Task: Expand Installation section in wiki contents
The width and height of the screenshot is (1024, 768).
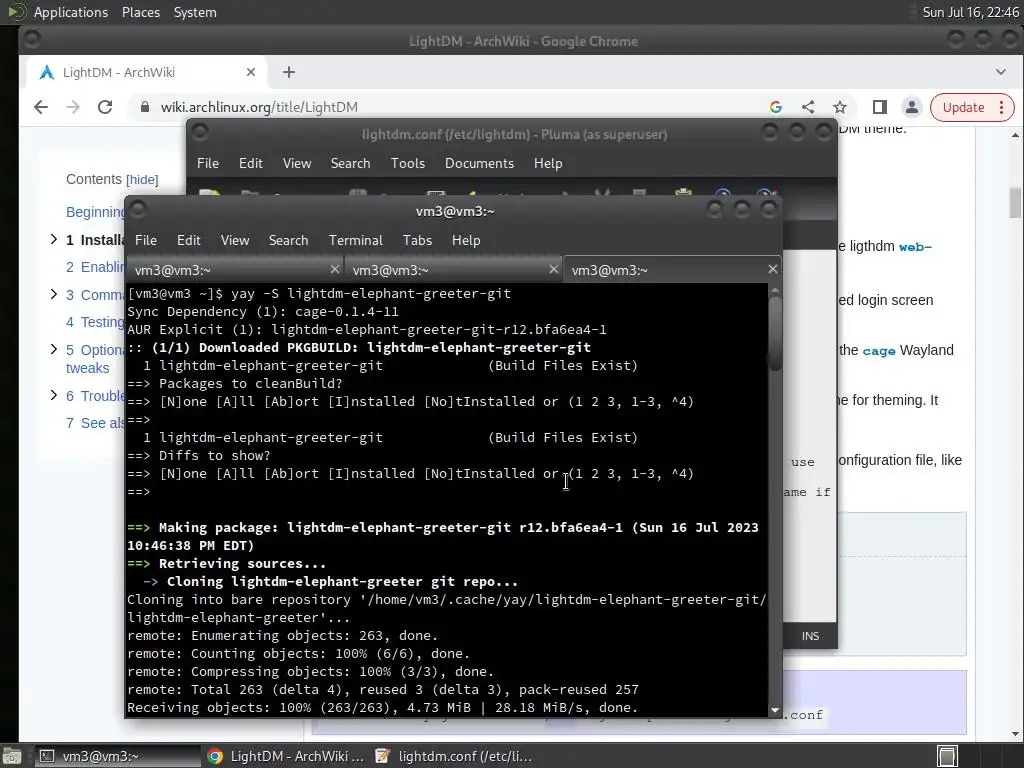Action: [54, 240]
